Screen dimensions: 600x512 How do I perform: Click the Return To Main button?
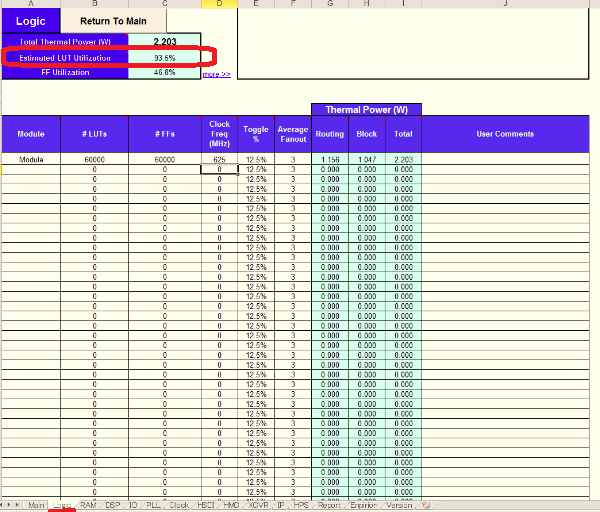click(x=113, y=21)
